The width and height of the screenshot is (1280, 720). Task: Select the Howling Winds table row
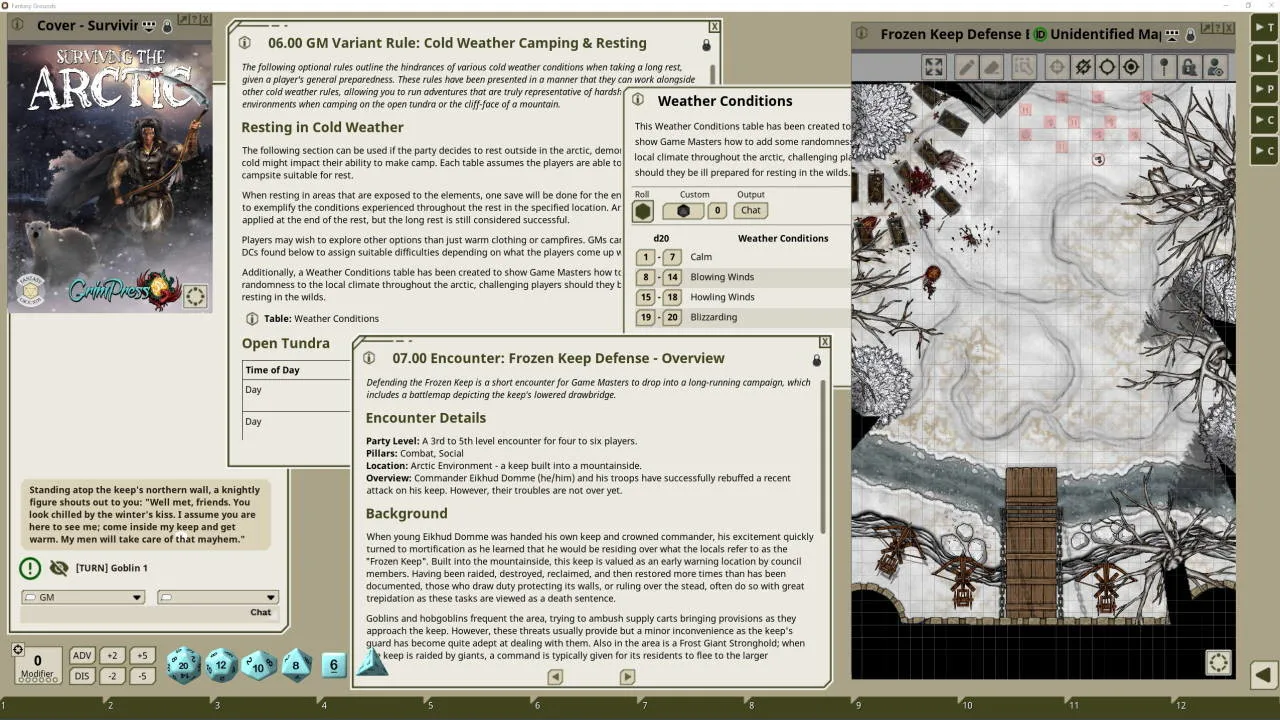(742, 297)
